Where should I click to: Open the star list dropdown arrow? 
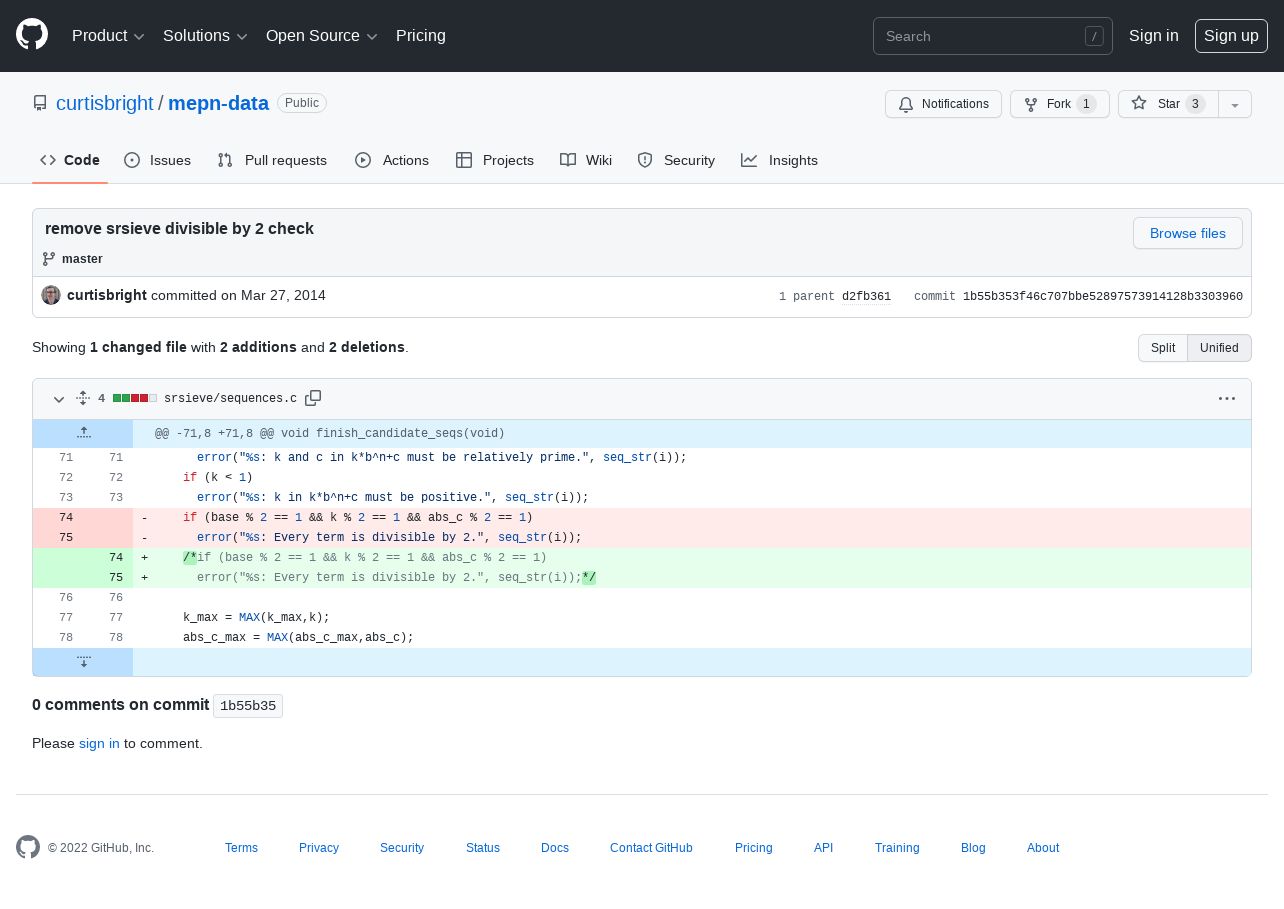(1235, 104)
